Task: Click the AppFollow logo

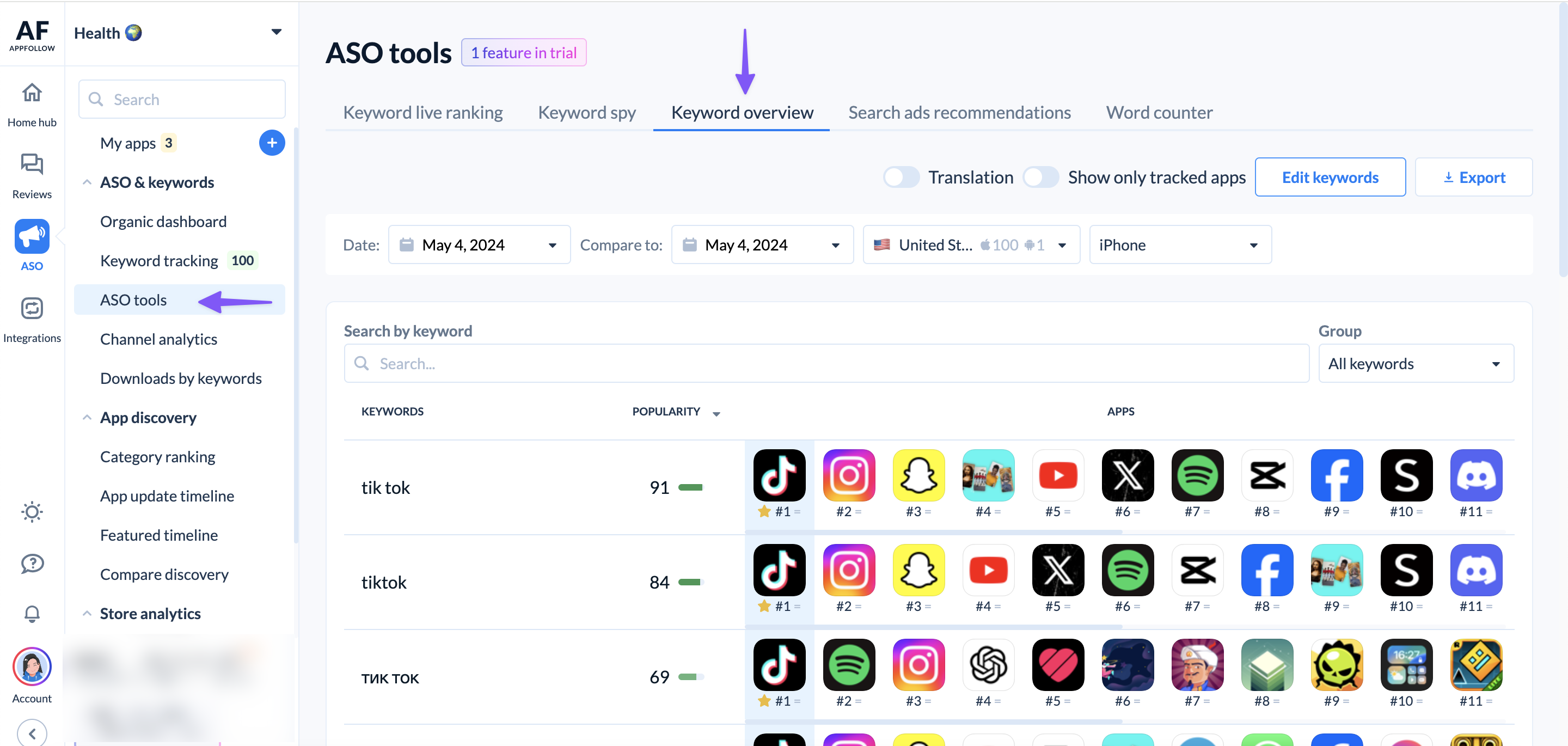Action: click(x=32, y=35)
